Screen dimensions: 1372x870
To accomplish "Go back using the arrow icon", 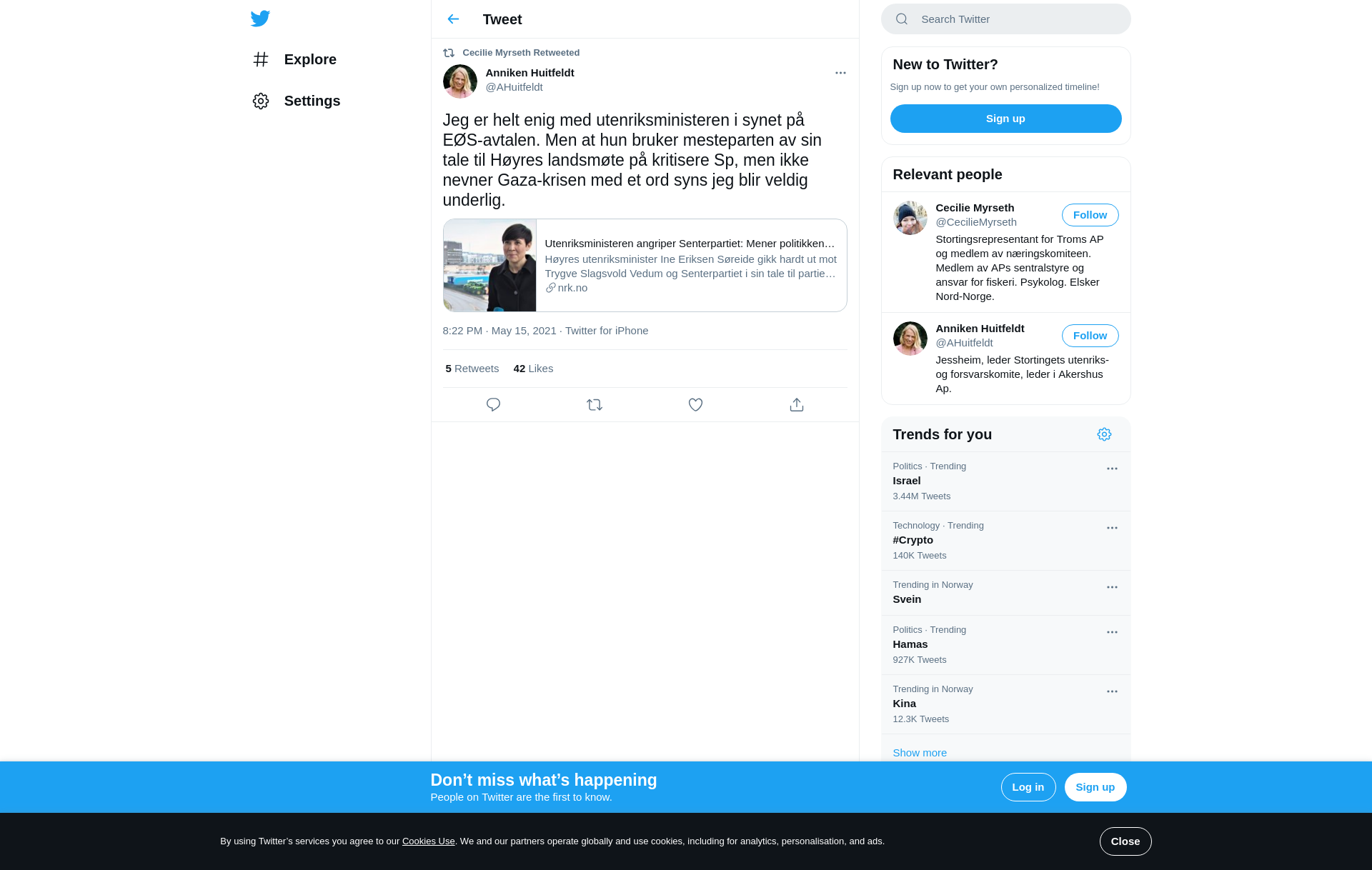I will 453,19.
